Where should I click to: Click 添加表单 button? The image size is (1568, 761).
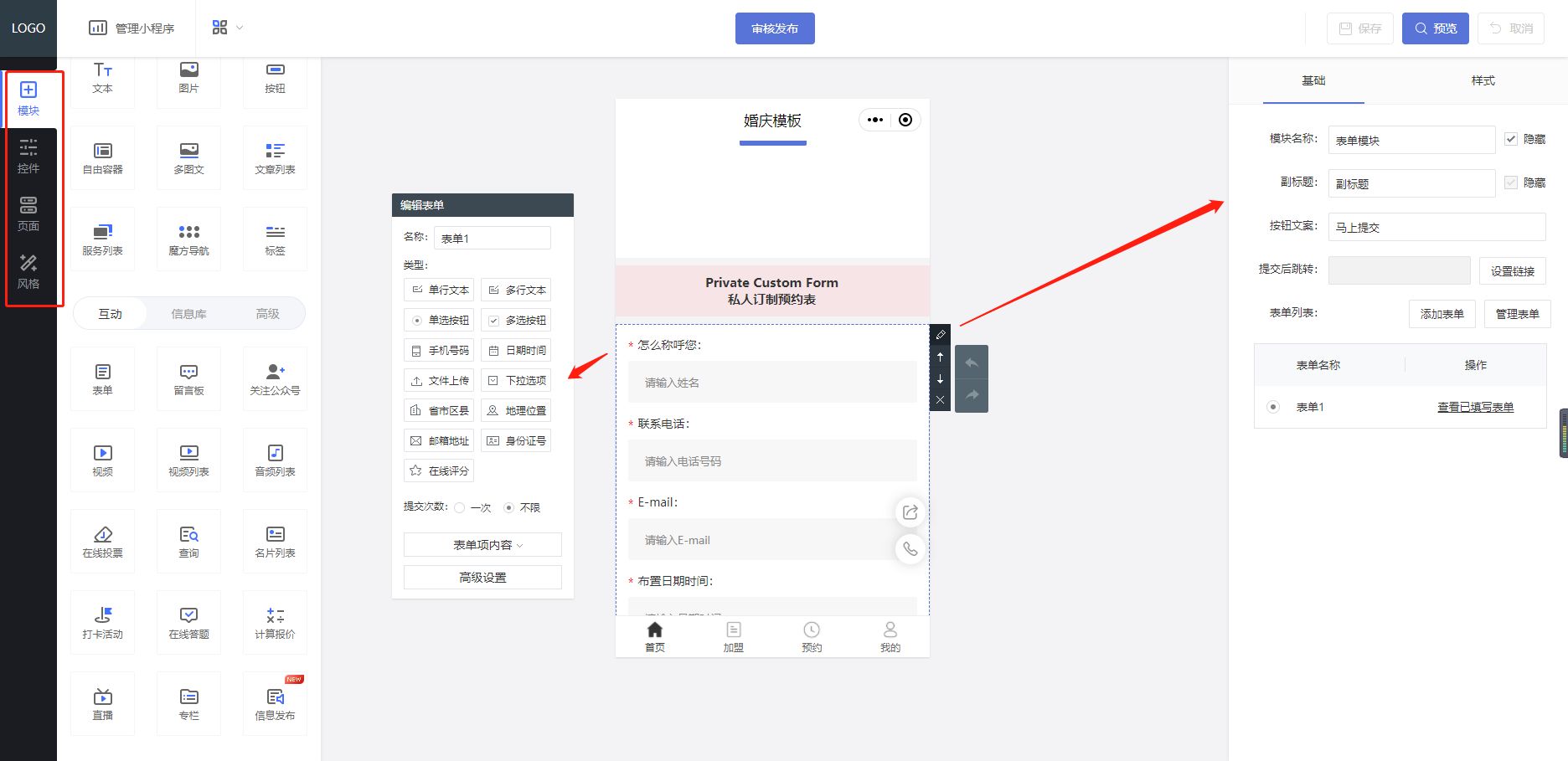(x=1442, y=314)
